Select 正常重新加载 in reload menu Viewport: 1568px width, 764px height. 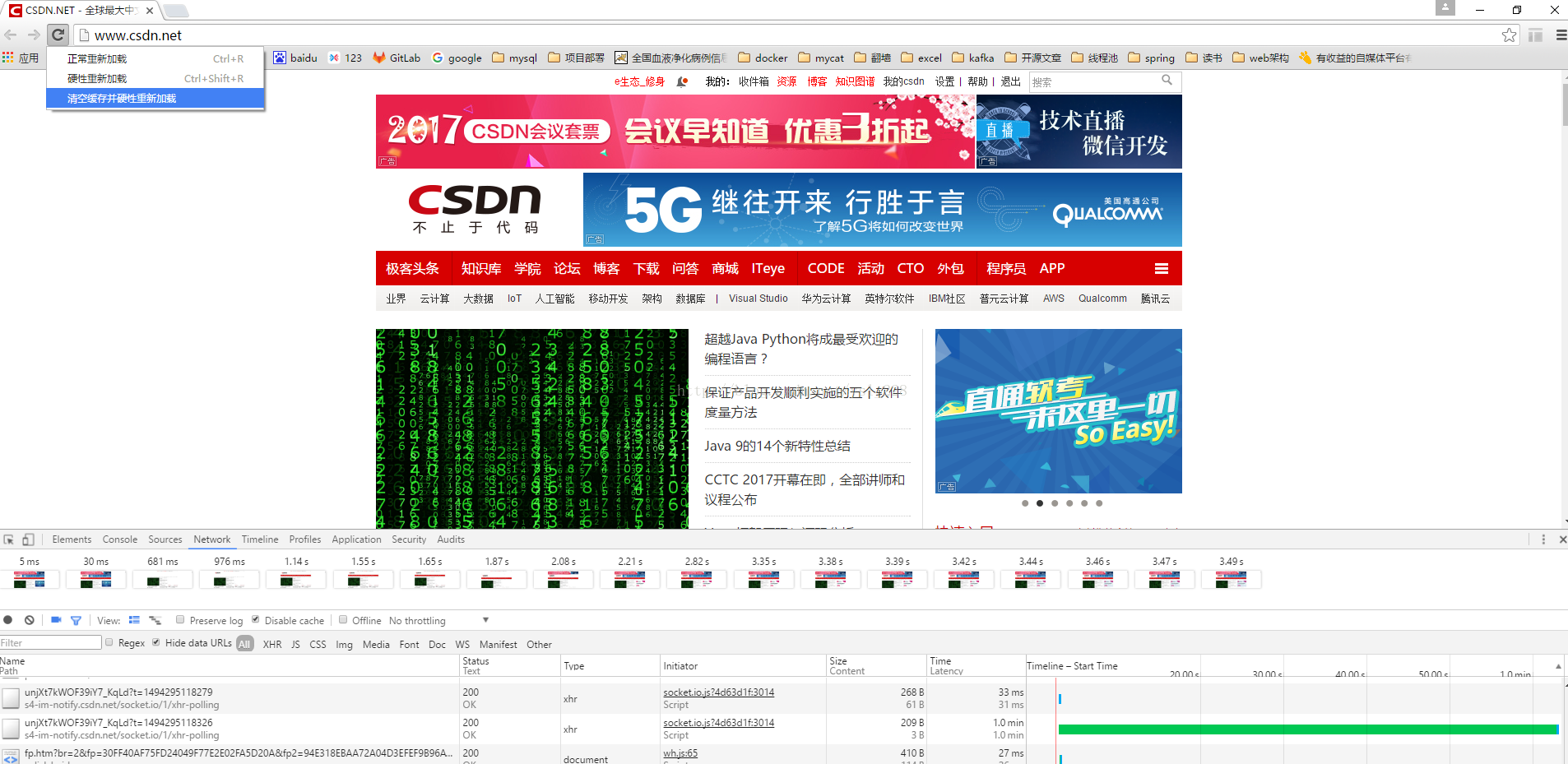click(x=155, y=59)
